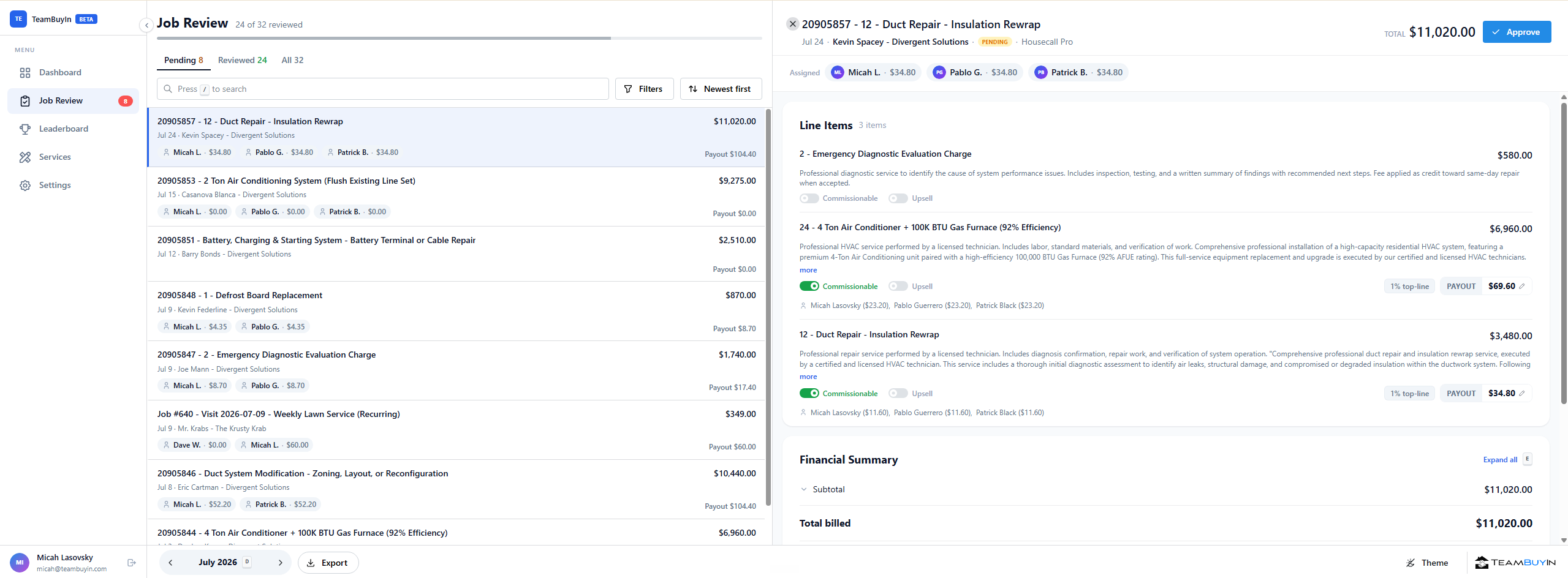Expand 4 Ton Air Conditioner description with more
1568x578 pixels.
pos(808,270)
